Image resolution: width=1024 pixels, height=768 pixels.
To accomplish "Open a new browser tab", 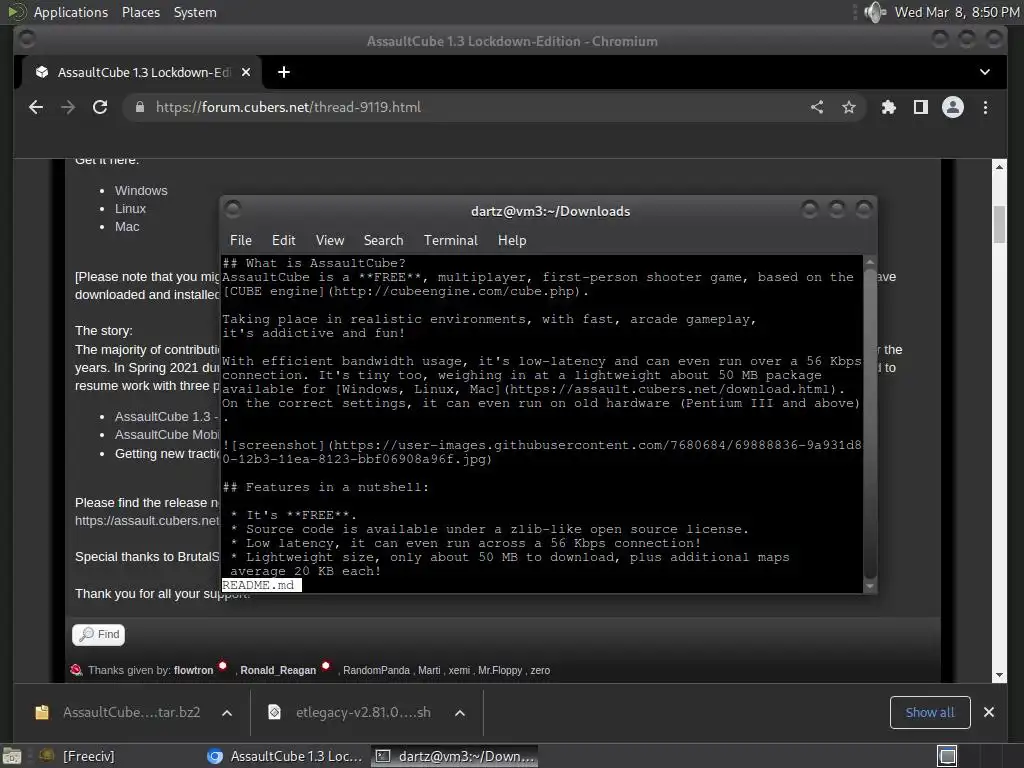I will click(x=283, y=72).
